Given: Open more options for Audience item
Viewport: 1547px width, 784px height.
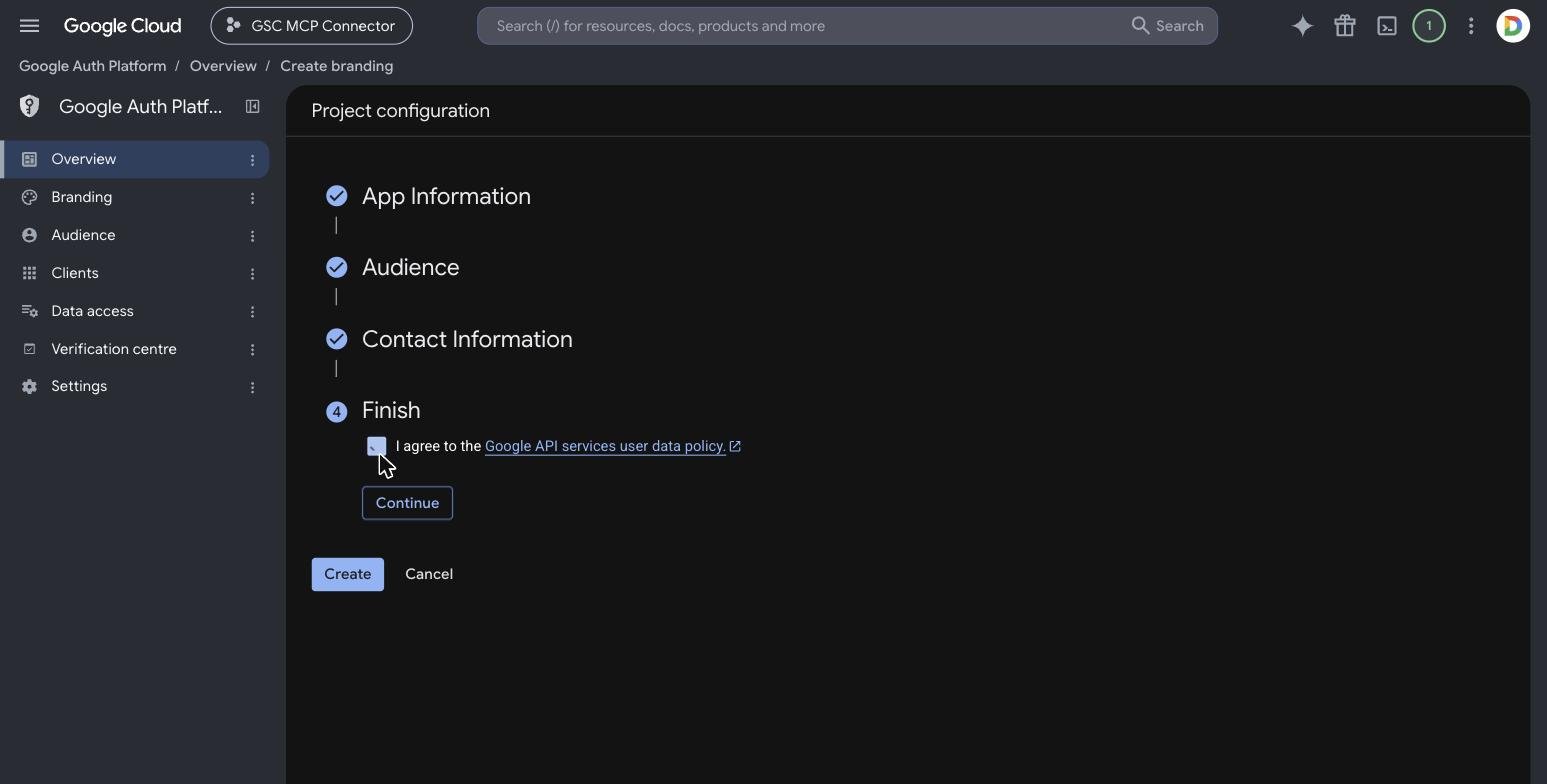Looking at the screenshot, I should 252,236.
